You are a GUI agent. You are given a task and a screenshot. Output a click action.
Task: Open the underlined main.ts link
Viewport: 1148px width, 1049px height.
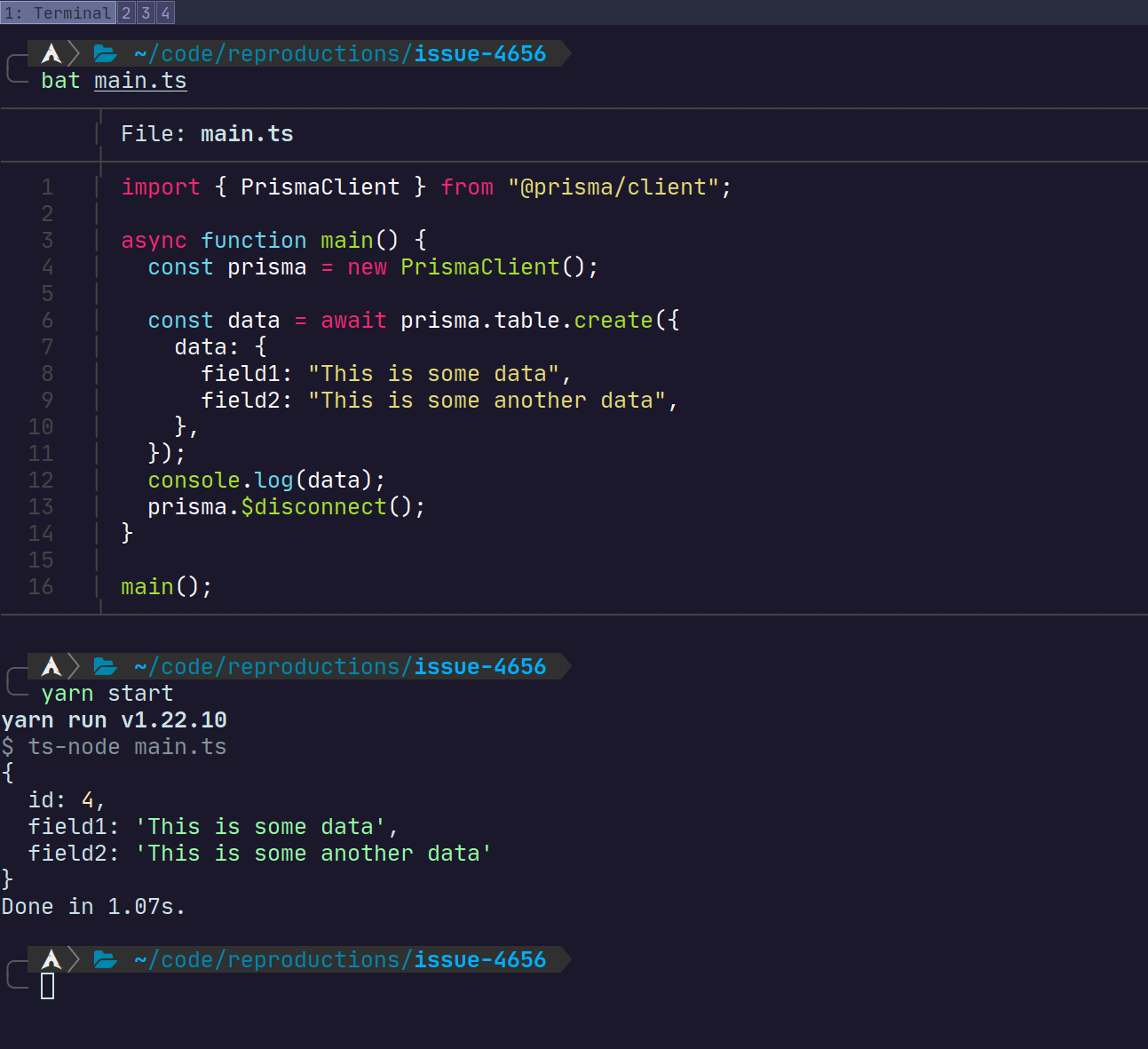pos(139,80)
